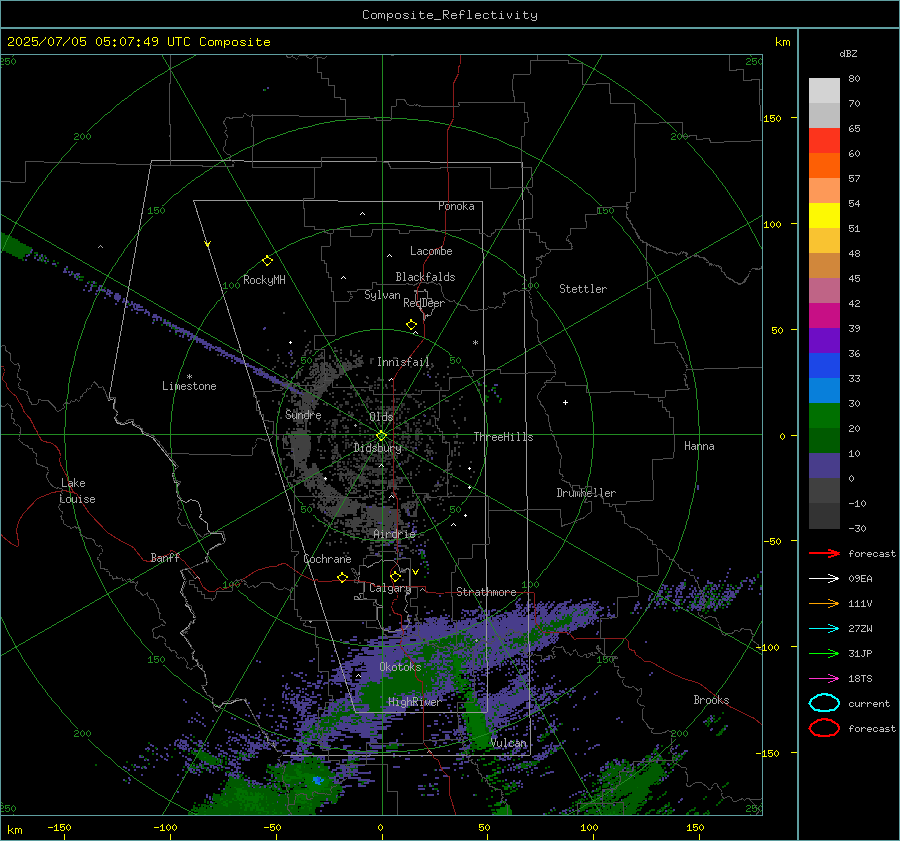The width and height of the screenshot is (900, 841).
Task: Click the Limestone label
Action: click(189, 386)
